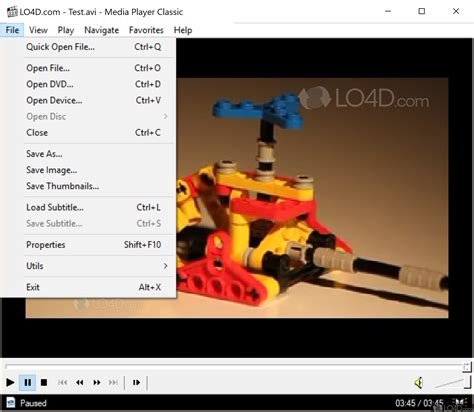This screenshot has height=412, width=474.
Task: Mute audio using the speaker icon
Action: coord(419,383)
